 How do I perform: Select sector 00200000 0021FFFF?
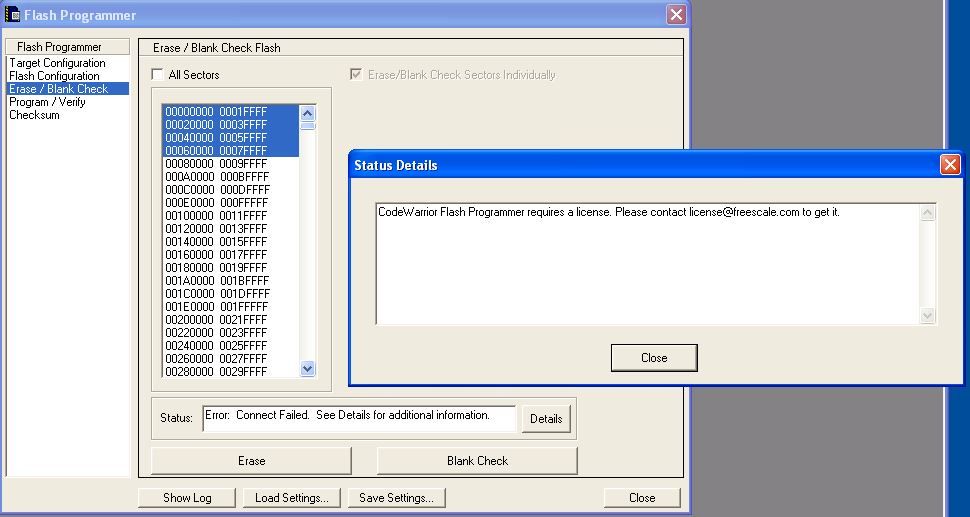pyautogui.click(x=231, y=320)
